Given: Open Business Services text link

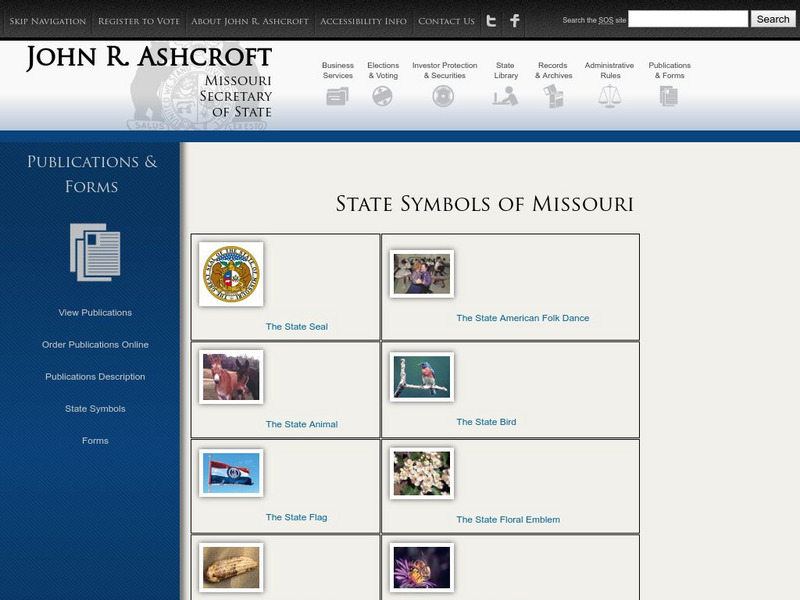Looking at the screenshot, I should [x=338, y=70].
